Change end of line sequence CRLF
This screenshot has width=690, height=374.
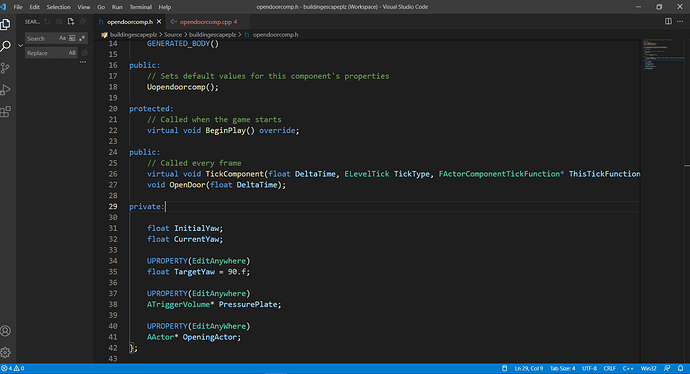609,368
